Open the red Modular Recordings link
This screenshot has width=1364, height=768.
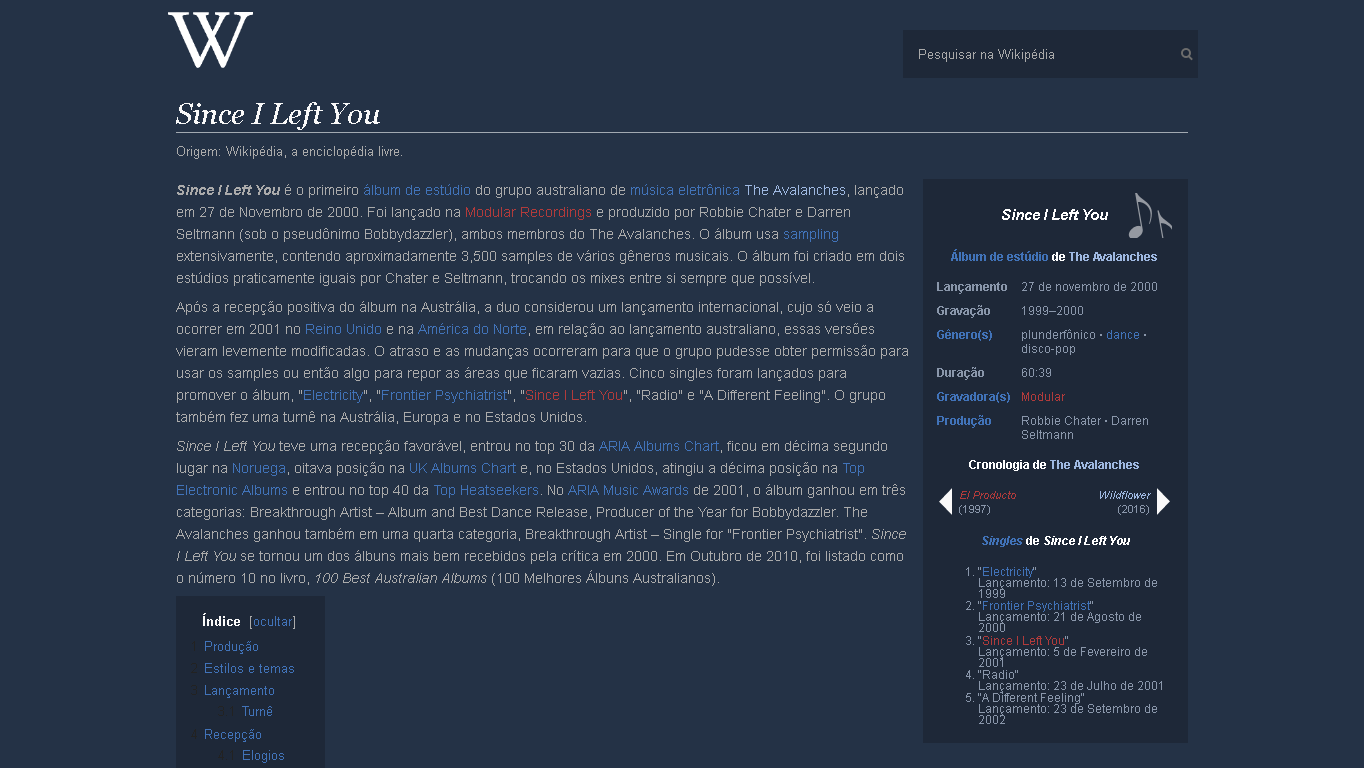pyautogui.click(x=528, y=212)
